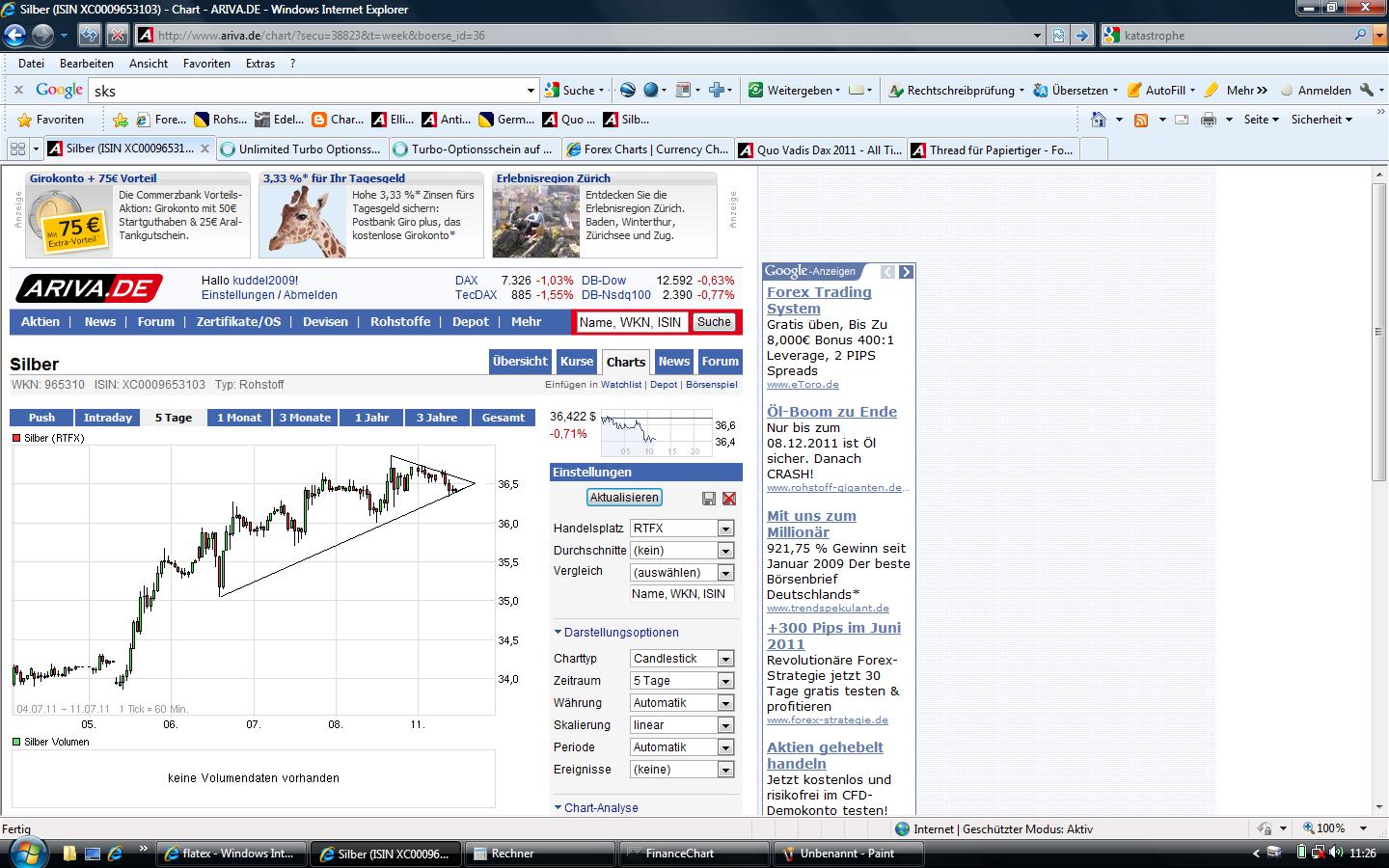
Task: Select the Intraday chart tab
Action: [x=108, y=418]
